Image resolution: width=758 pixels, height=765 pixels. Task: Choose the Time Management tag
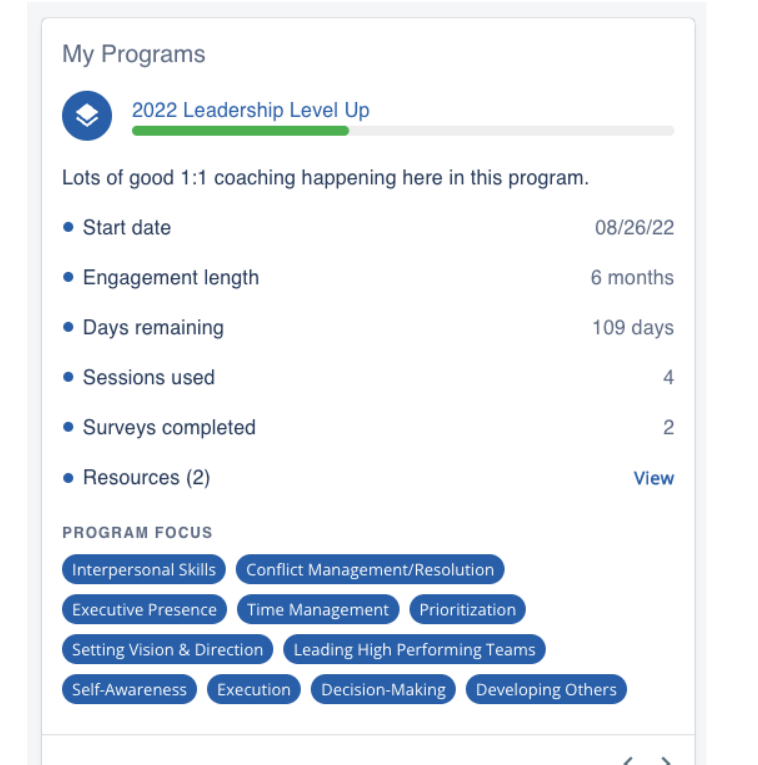[x=318, y=610]
